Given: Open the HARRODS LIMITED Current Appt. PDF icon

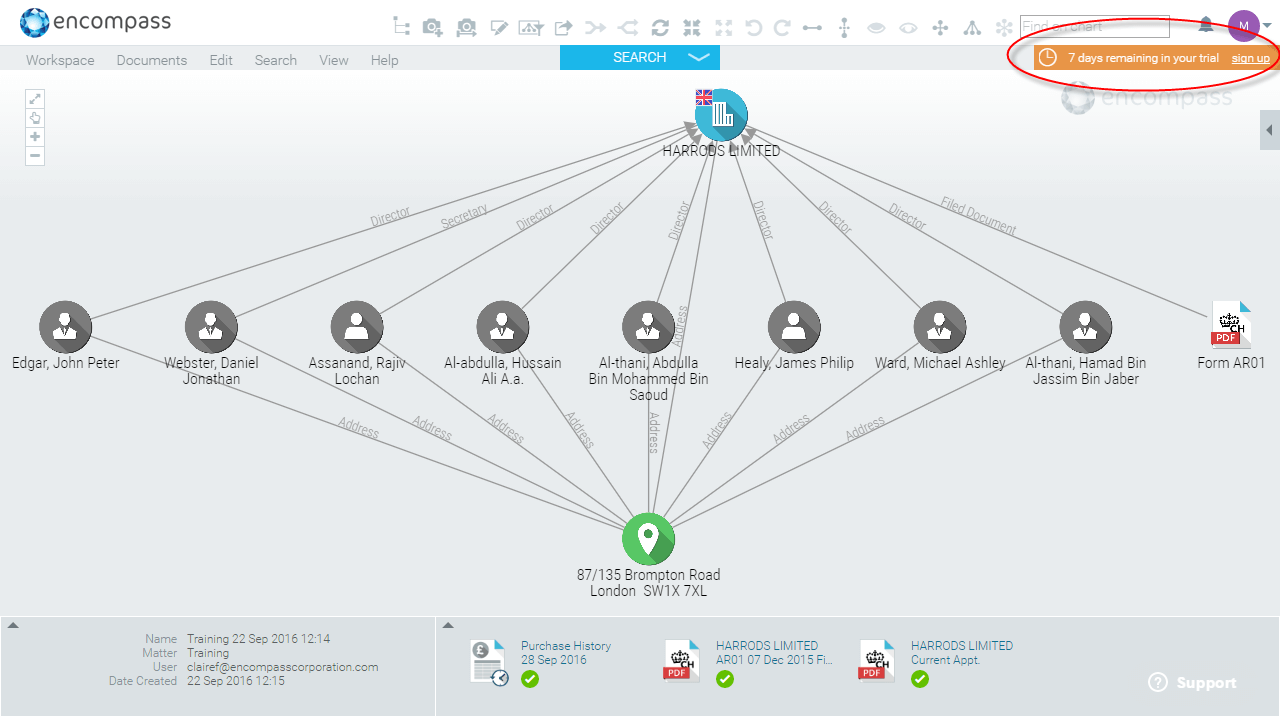Looking at the screenshot, I should point(876,661).
